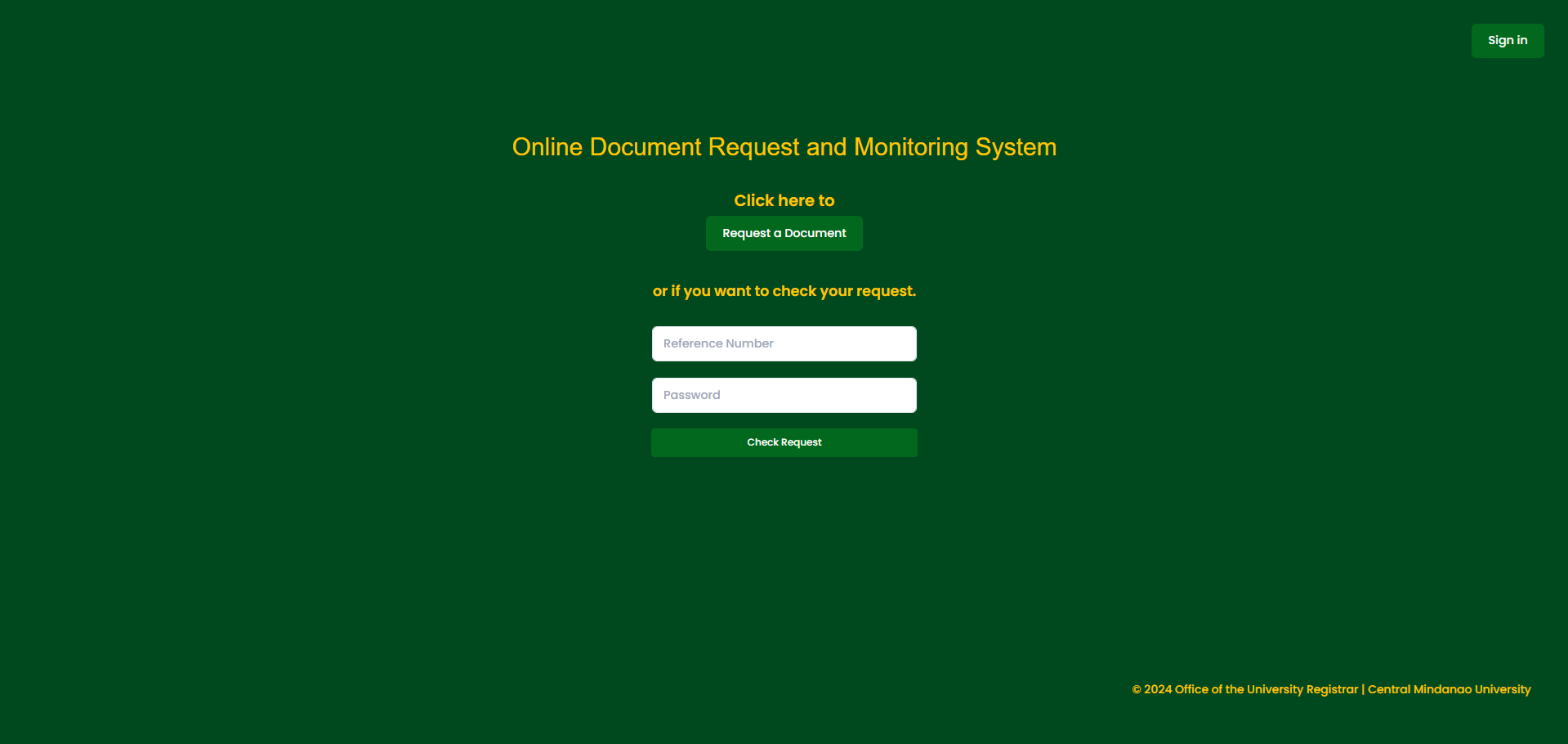Click Central Mindanao University in the footer
Image resolution: width=1568 pixels, height=744 pixels.
pyautogui.click(x=1449, y=689)
